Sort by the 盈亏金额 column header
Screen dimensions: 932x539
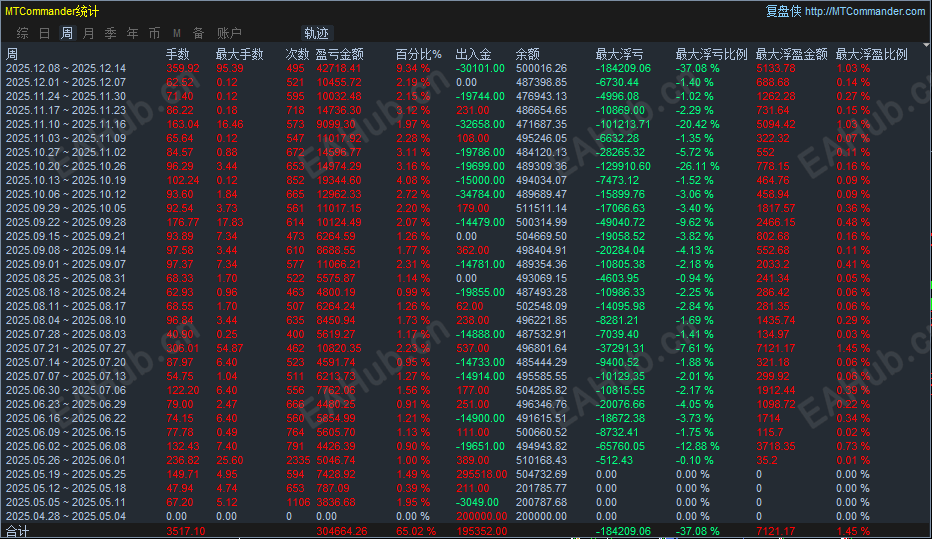339,54
